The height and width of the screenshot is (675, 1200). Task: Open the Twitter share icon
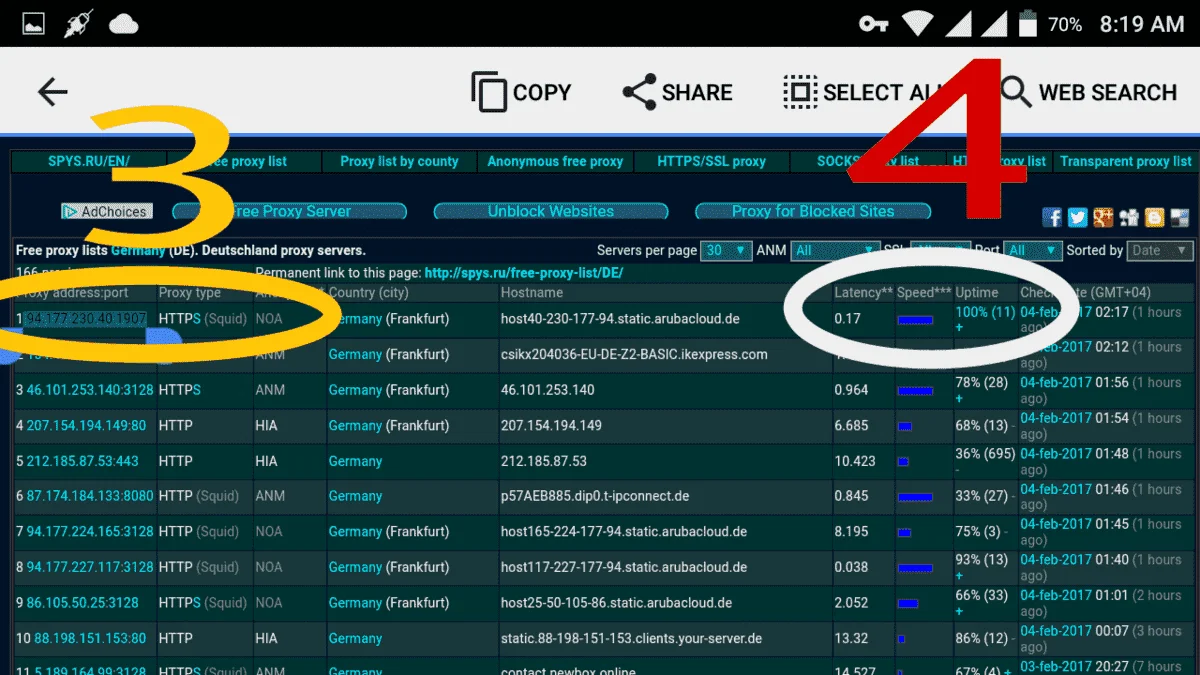click(1077, 217)
